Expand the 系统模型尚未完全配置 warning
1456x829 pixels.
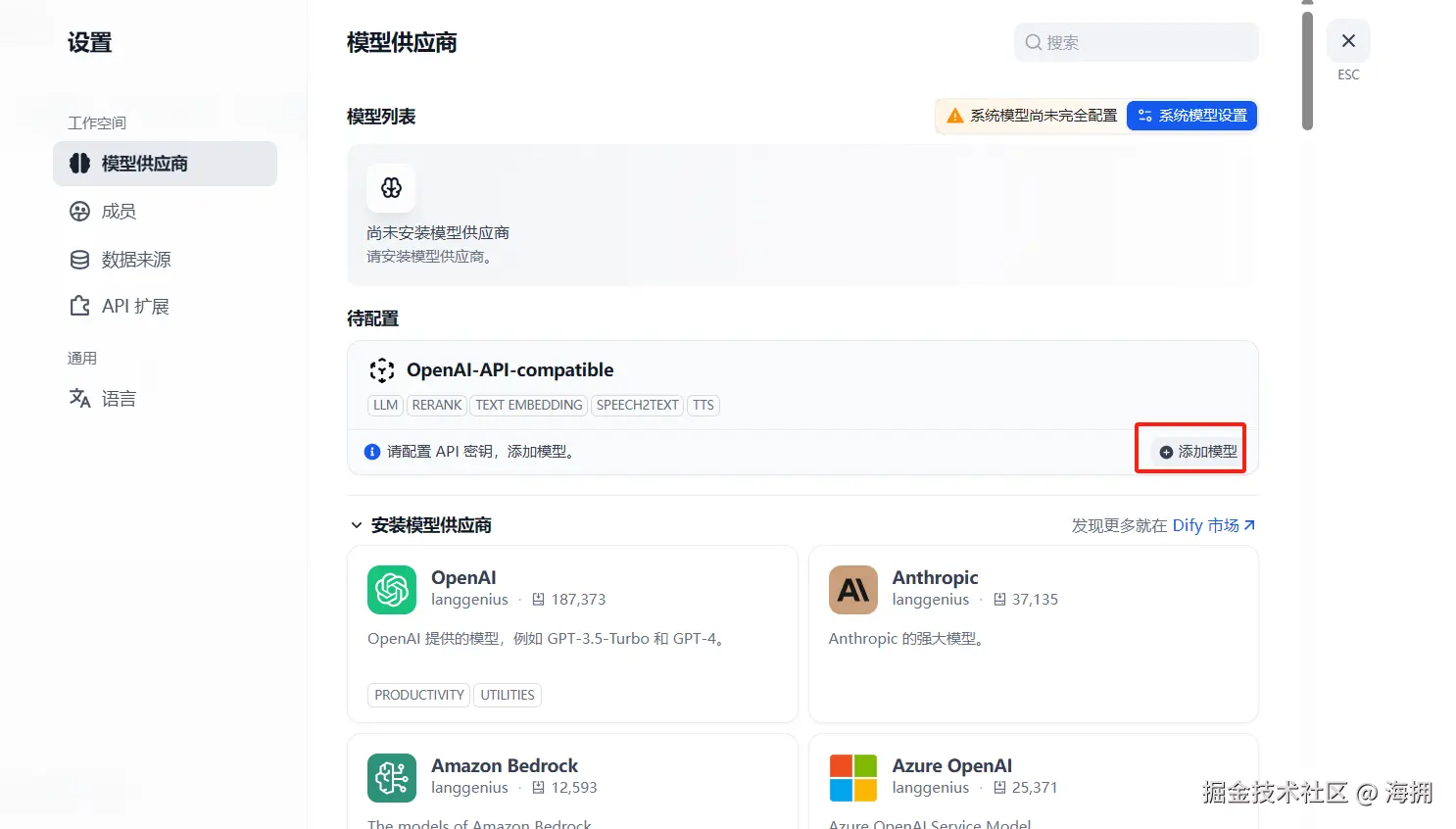pyautogui.click(x=1031, y=116)
